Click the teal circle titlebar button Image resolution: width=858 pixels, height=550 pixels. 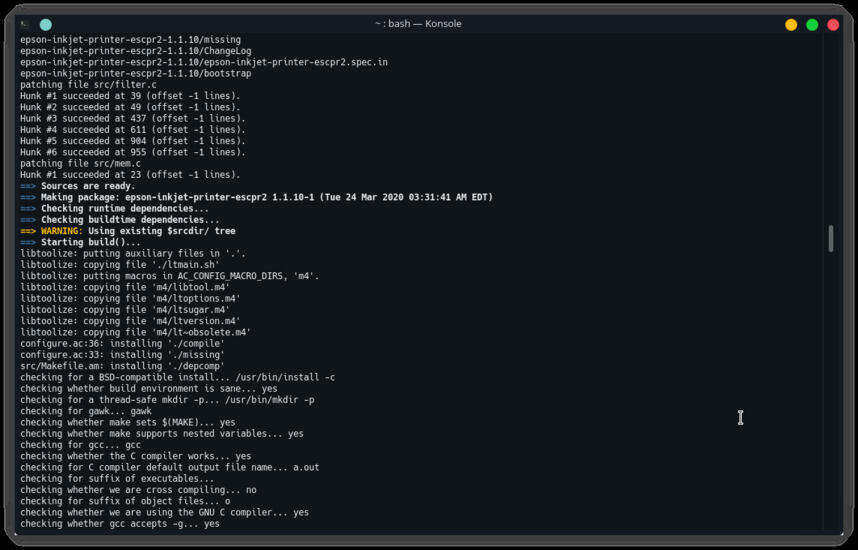pyautogui.click(x=46, y=24)
